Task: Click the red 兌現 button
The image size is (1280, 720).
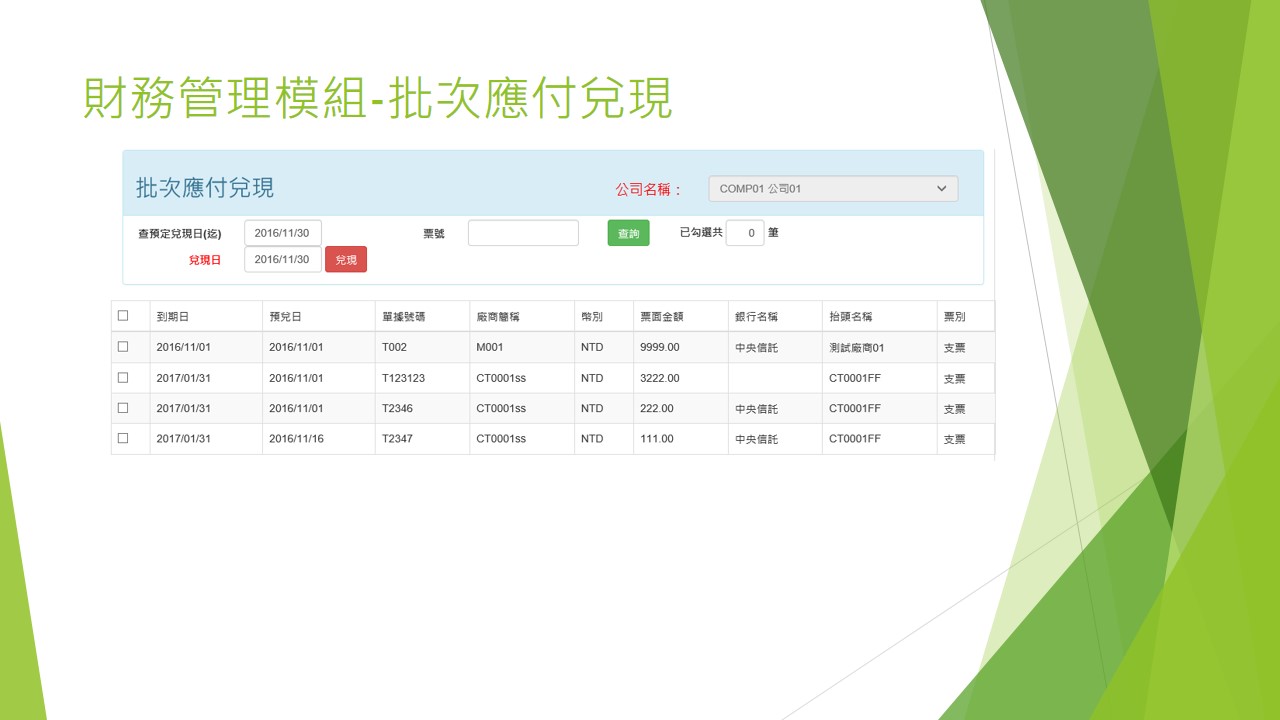Action: tap(346, 259)
